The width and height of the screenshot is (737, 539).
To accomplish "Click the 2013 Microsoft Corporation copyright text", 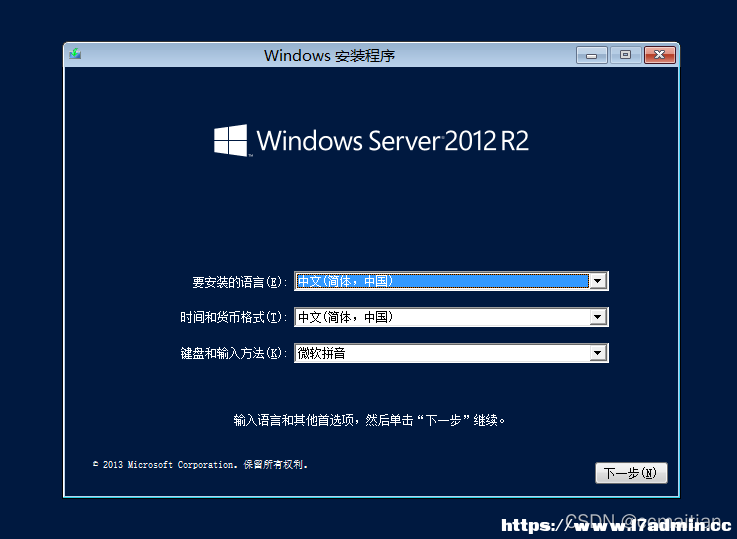I will coord(200,465).
